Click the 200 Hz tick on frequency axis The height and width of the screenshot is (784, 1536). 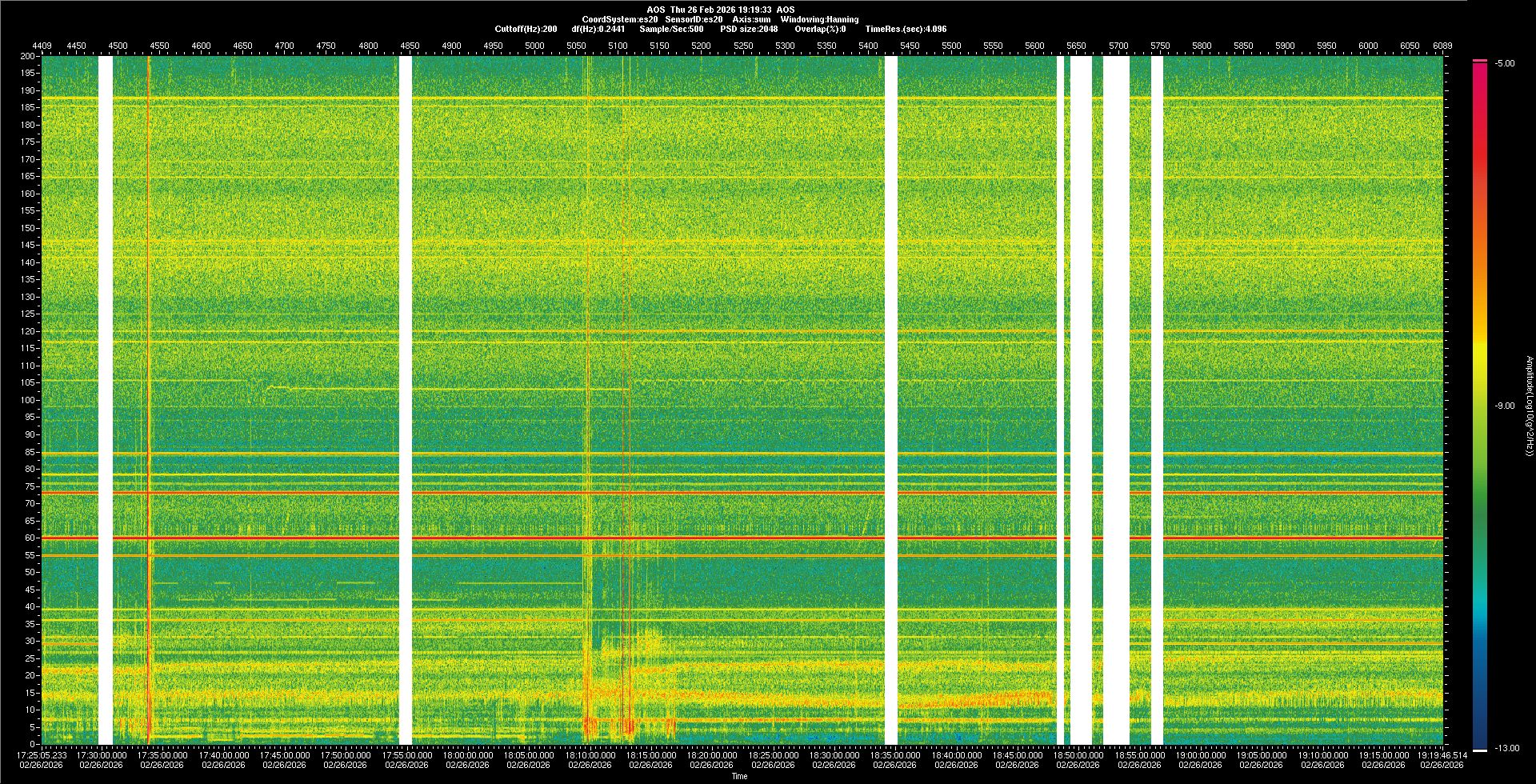click(27, 56)
